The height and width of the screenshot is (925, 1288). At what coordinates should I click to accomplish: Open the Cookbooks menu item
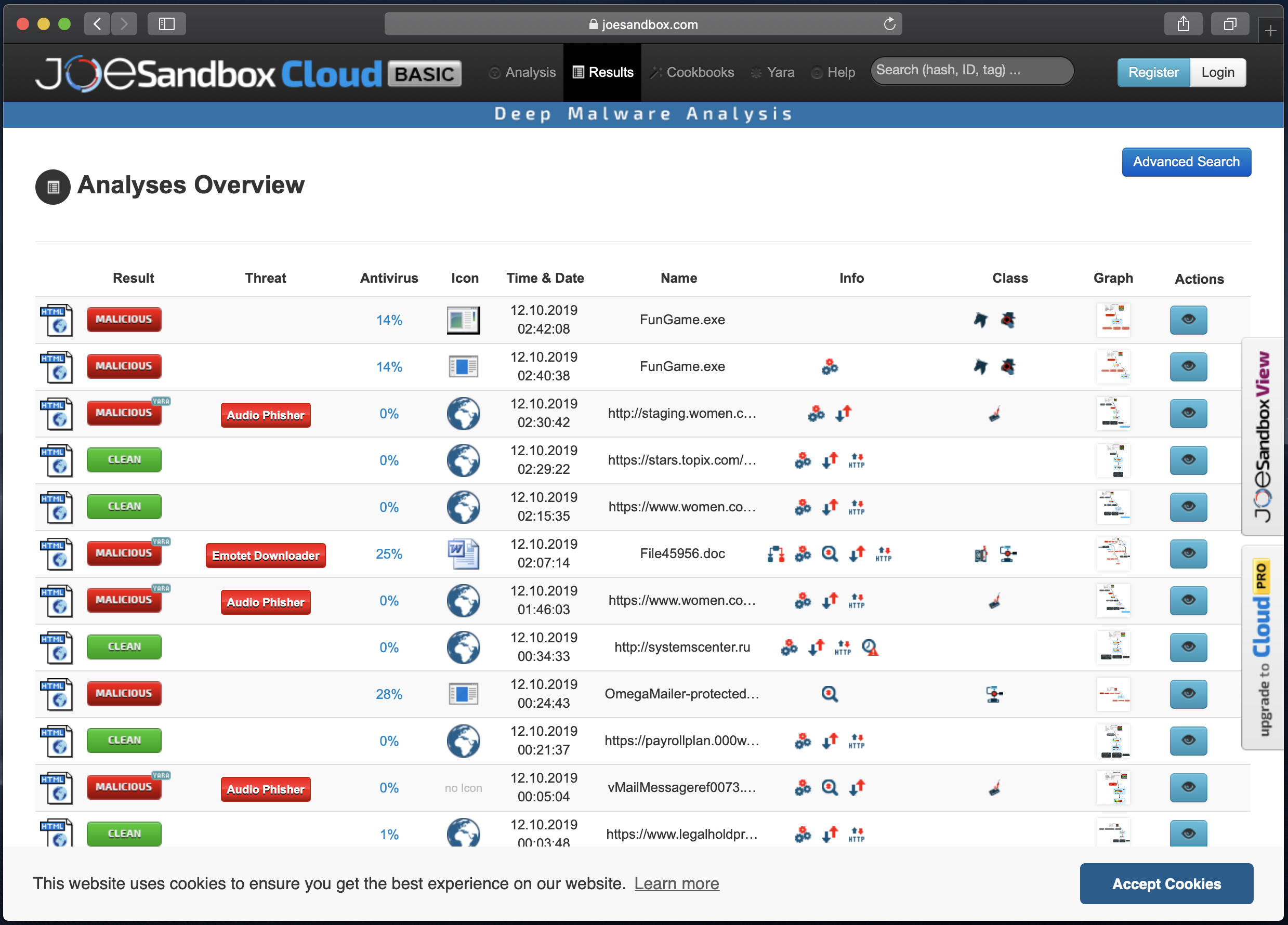(692, 72)
